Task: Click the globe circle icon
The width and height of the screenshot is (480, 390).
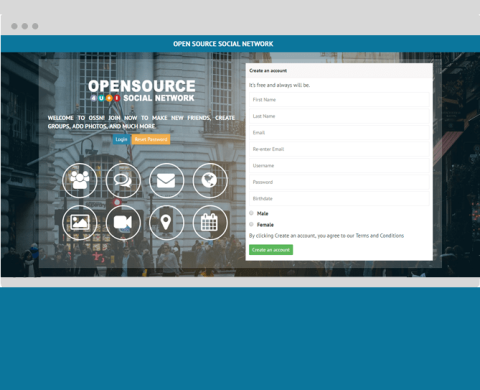Action: point(210,180)
